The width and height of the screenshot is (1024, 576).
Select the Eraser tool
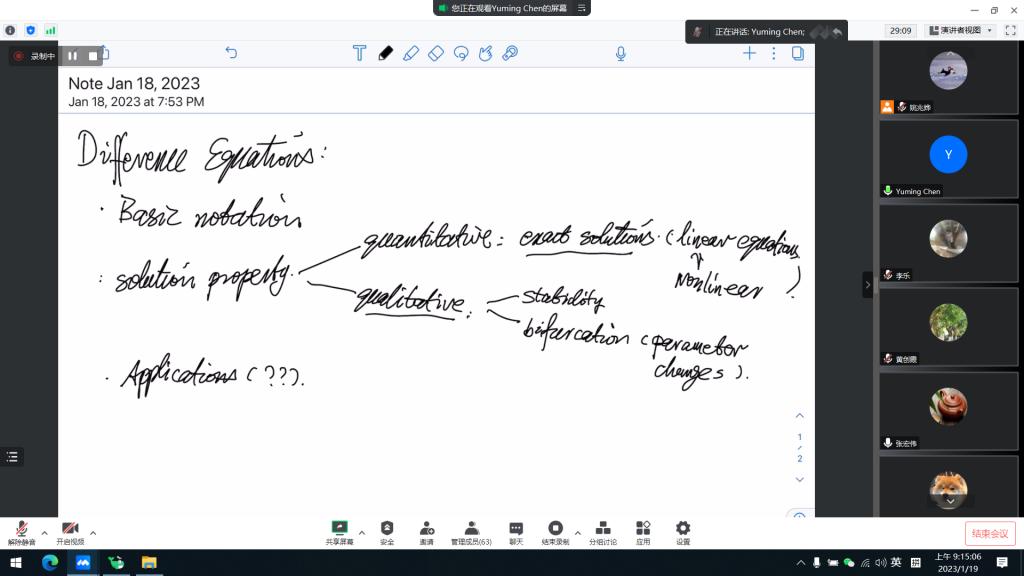tap(436, 53)
